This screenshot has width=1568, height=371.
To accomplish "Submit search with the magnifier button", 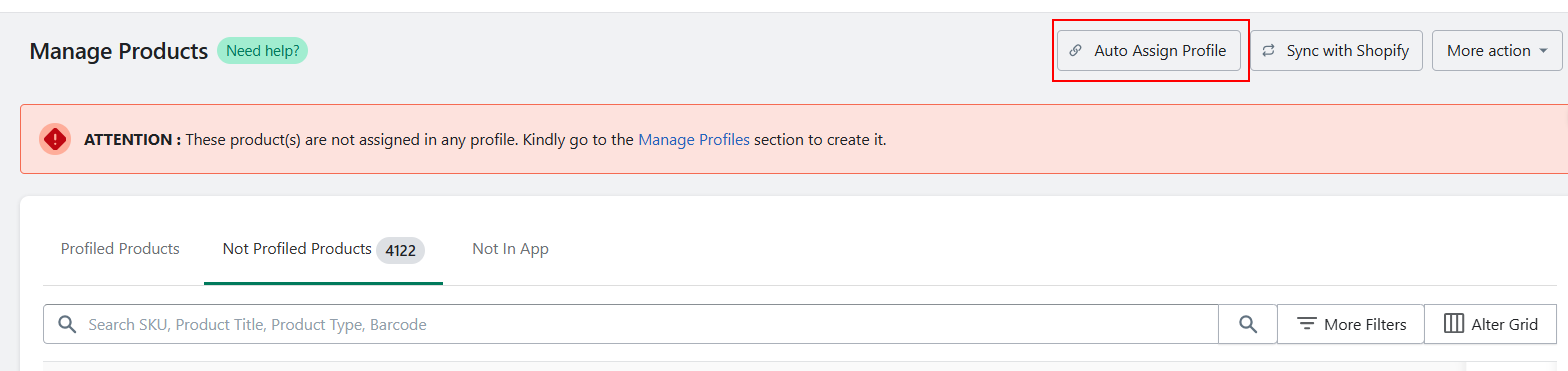I will click(x=1247, y=324).
